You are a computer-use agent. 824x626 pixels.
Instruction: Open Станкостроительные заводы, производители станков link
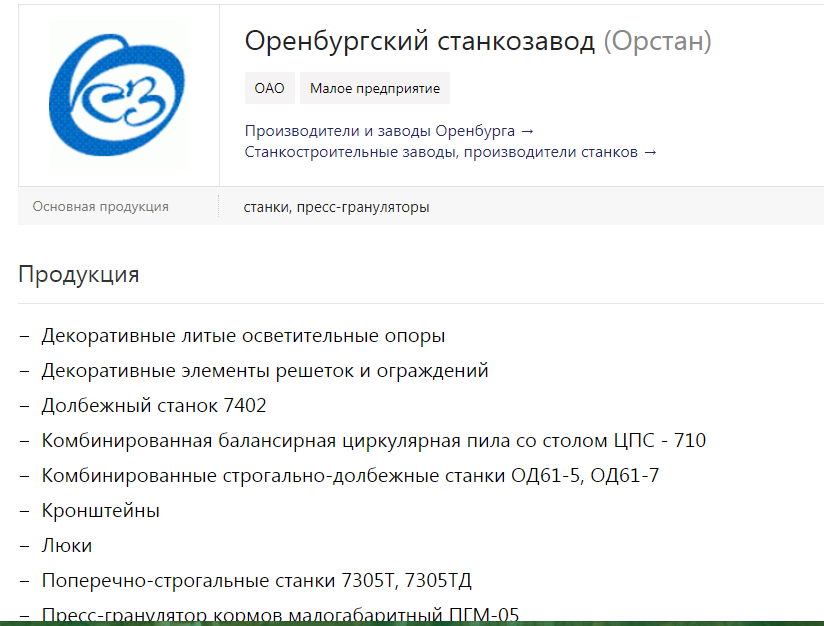pos(451,152)
